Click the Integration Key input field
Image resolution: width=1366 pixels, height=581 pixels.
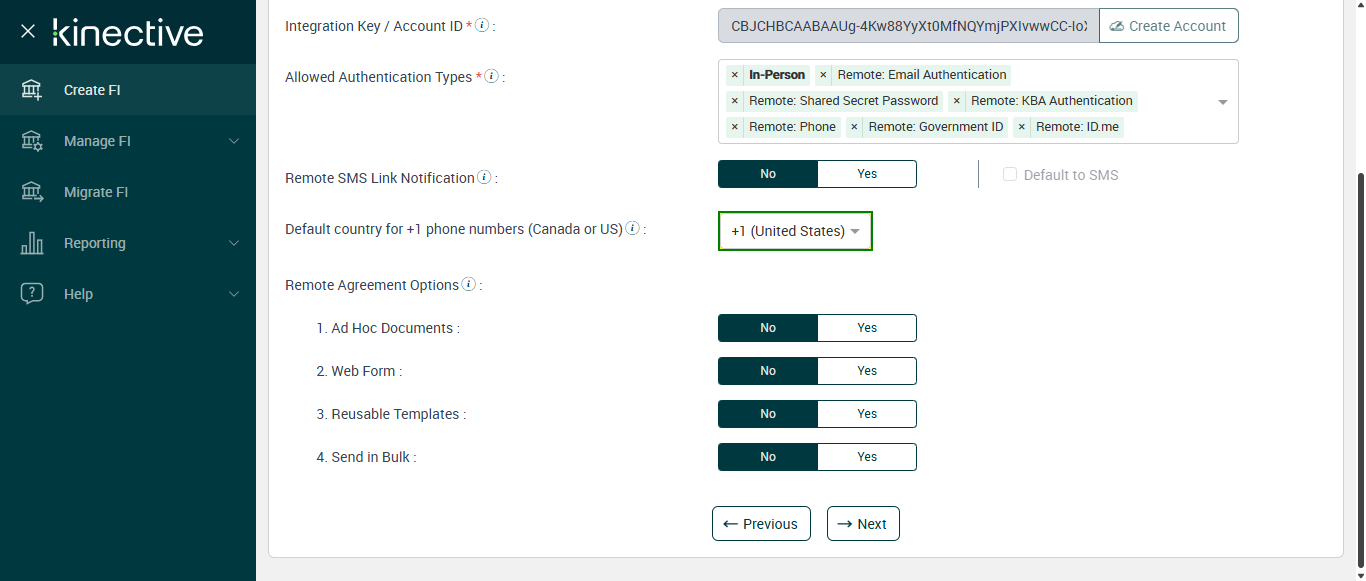pos(908,26)
